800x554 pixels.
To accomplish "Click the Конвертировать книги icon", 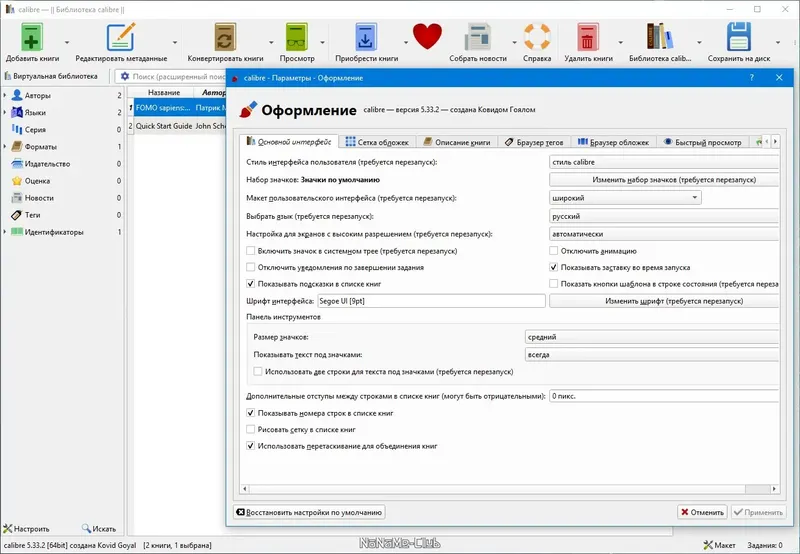I will point(225,37).
